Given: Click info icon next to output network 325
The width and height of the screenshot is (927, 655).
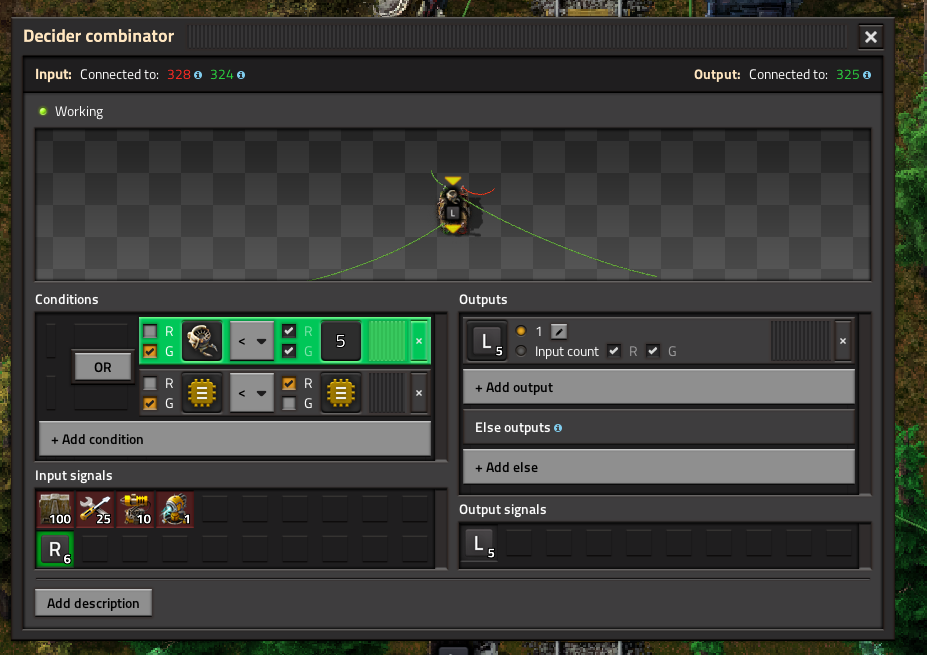Looking at the screenshot, I should pos(867,75).
